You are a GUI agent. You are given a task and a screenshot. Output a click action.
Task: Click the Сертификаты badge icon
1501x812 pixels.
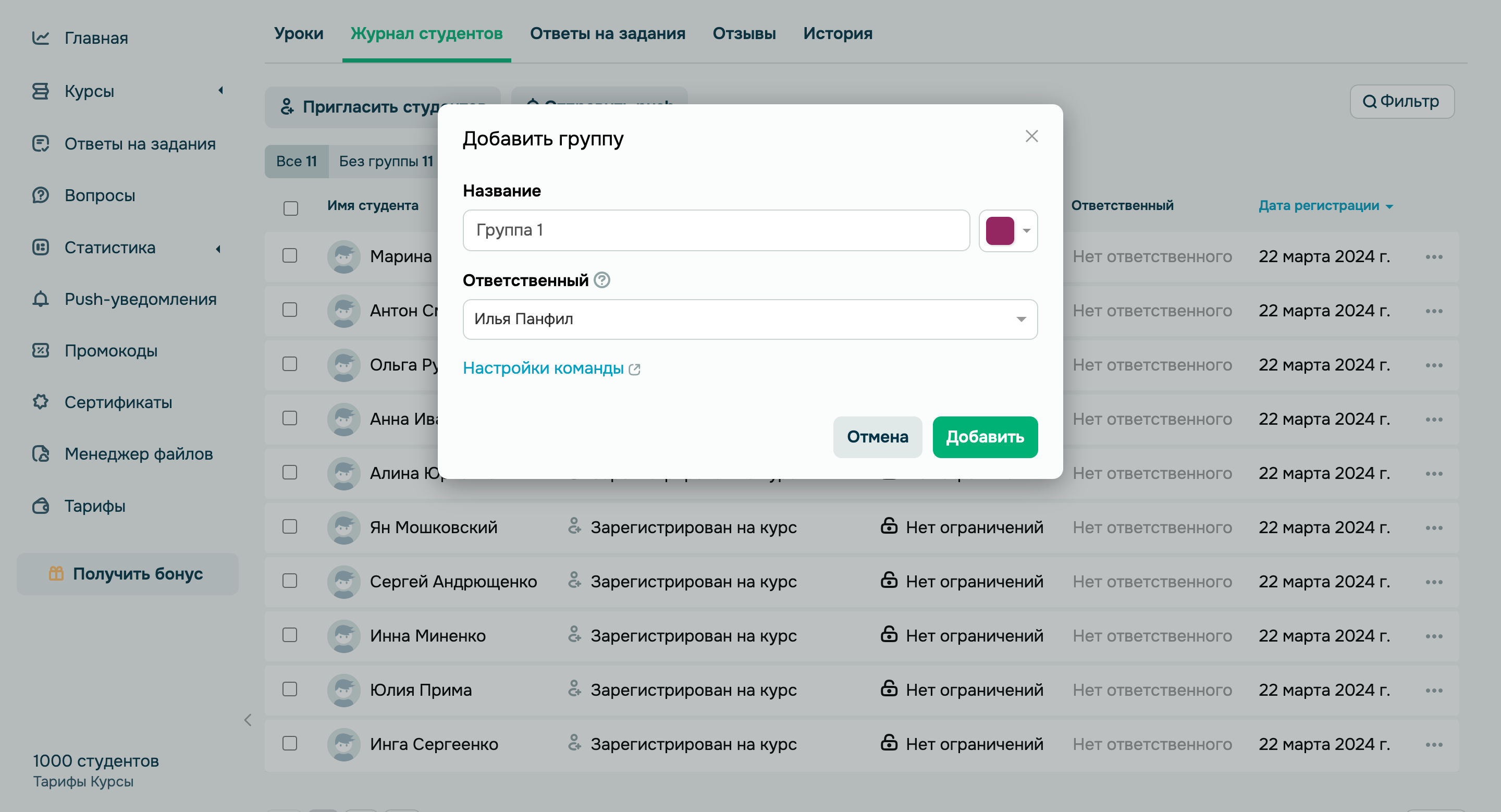click(x=40, y=402)
